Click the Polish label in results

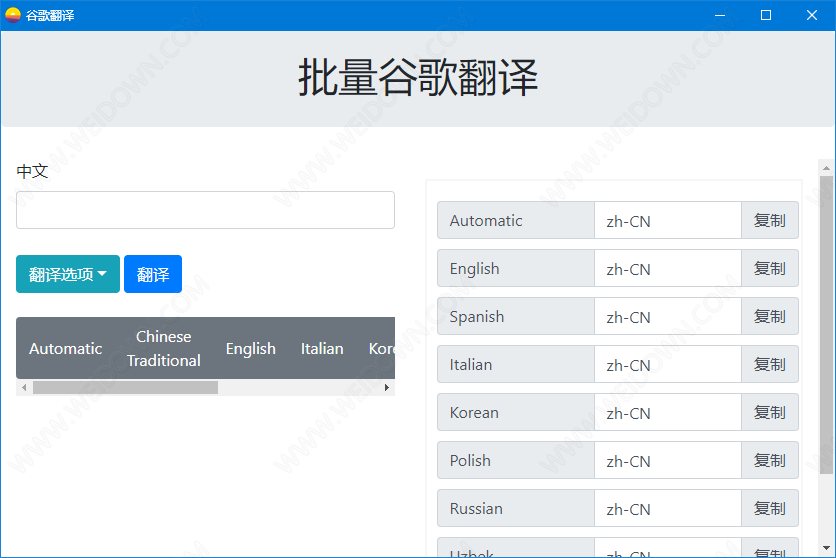point(516,460)
